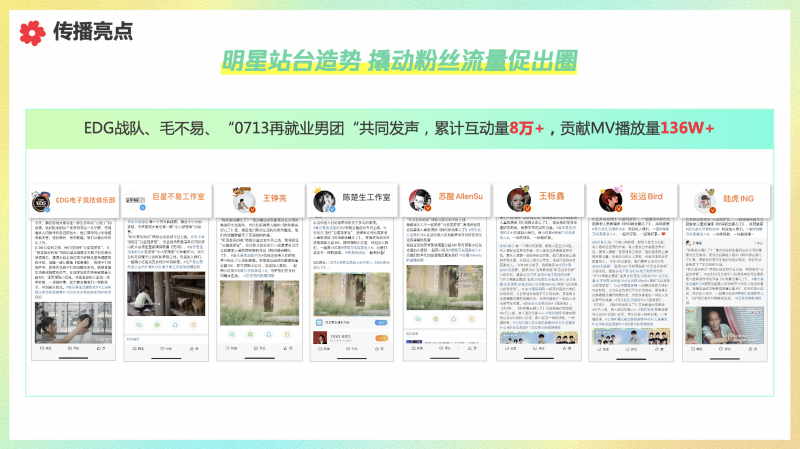Open the 陆虎 ING profile avatar
The width and height of the screenshot is (800, 449).
pyautogui.click(x=705, y=201)
